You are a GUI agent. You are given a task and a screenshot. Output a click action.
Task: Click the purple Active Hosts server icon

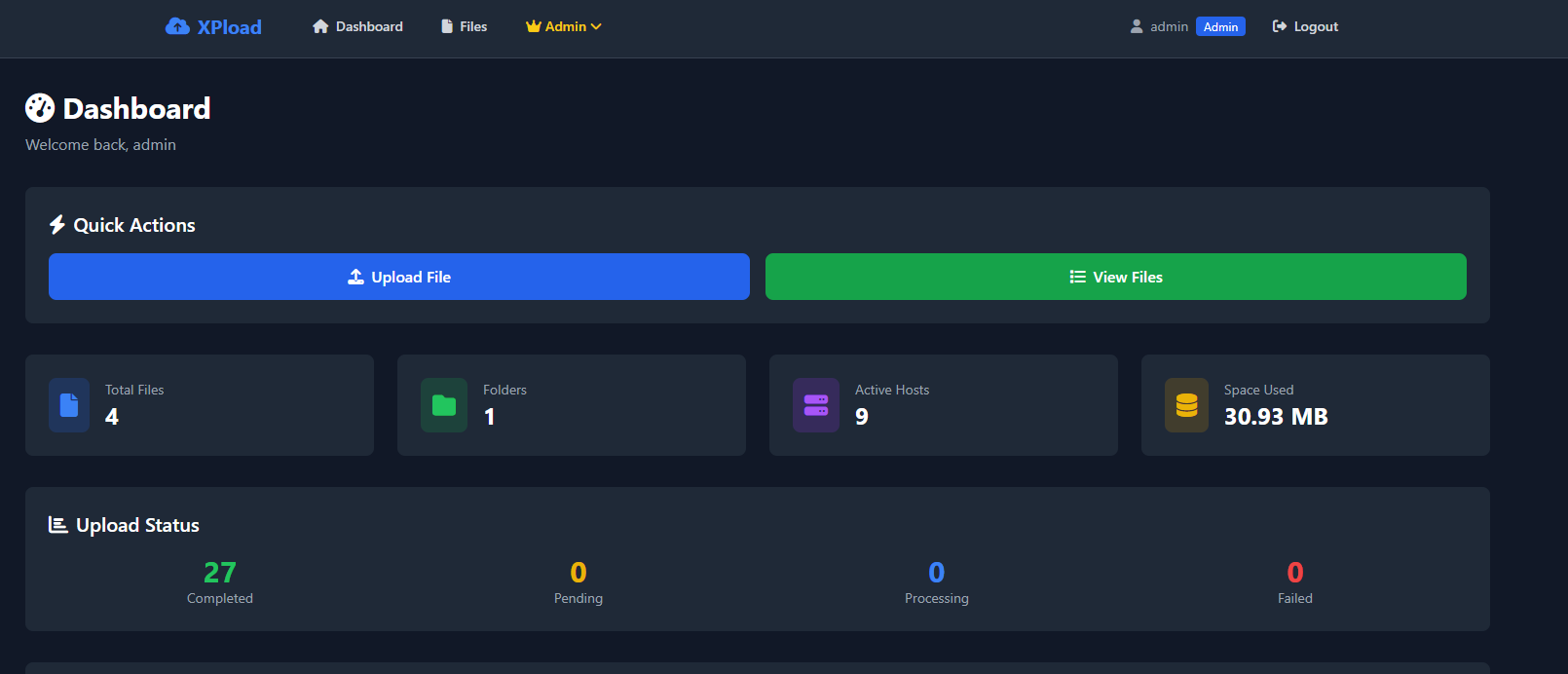[816, 405]
